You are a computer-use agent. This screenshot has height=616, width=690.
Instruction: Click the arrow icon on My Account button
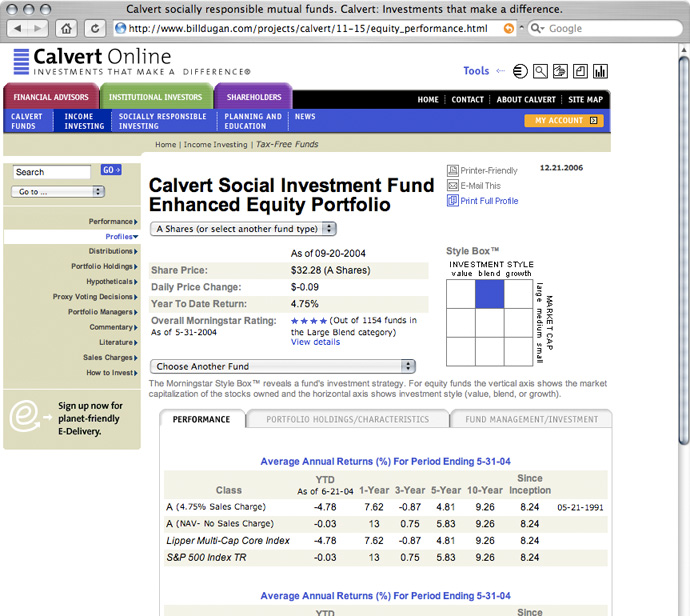pos(593,121)
